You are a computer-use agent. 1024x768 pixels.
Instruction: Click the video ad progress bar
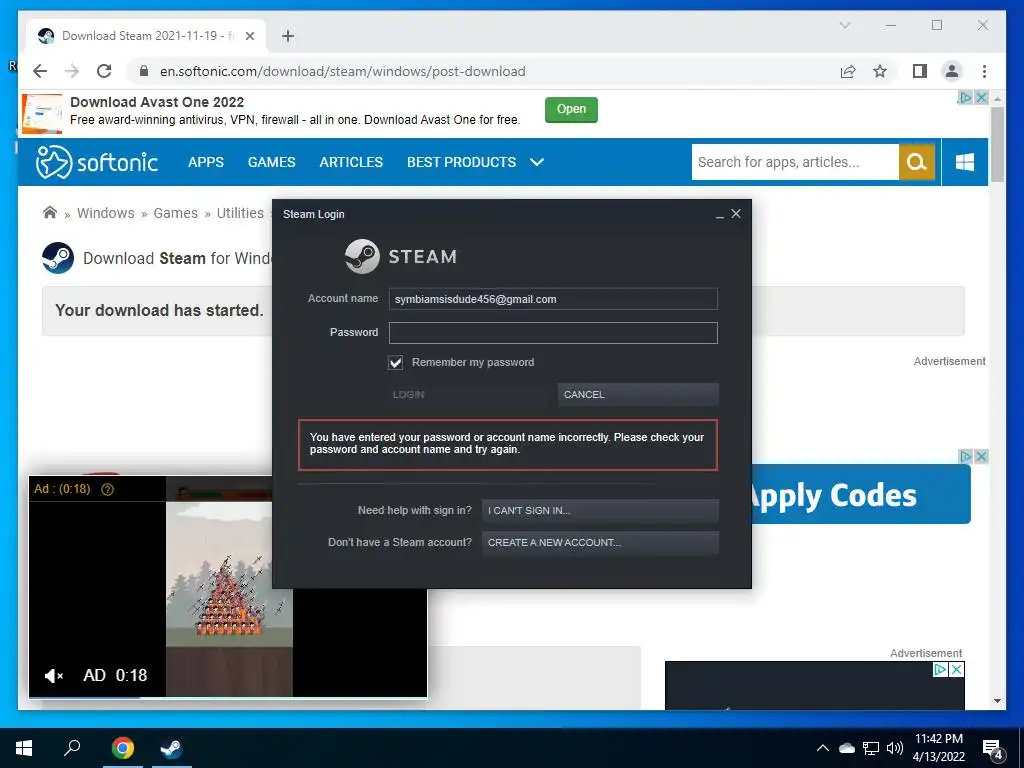(x=229, y=697)
